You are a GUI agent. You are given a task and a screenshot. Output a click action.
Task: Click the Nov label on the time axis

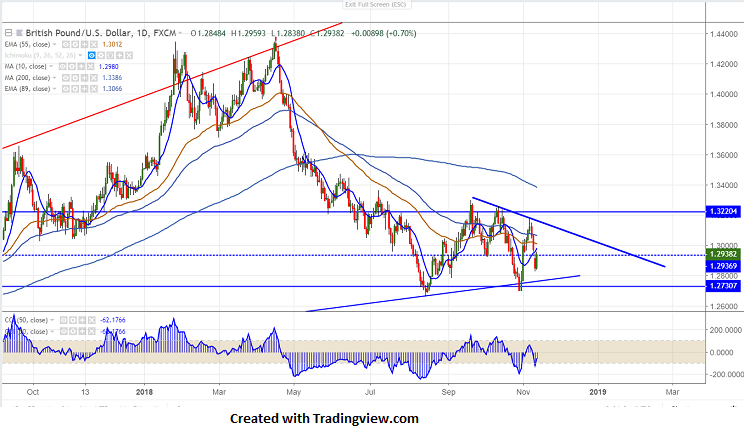(523, 392)
